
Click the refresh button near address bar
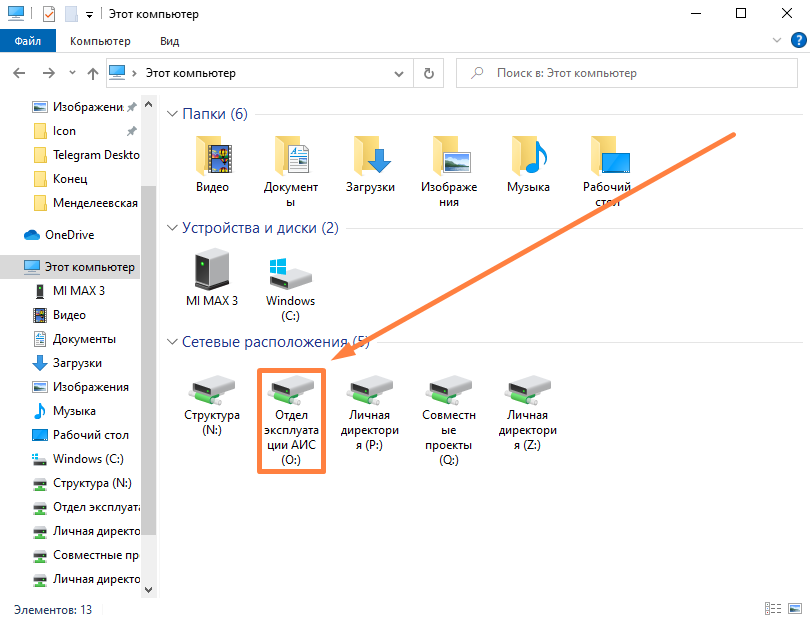point(428,73)
